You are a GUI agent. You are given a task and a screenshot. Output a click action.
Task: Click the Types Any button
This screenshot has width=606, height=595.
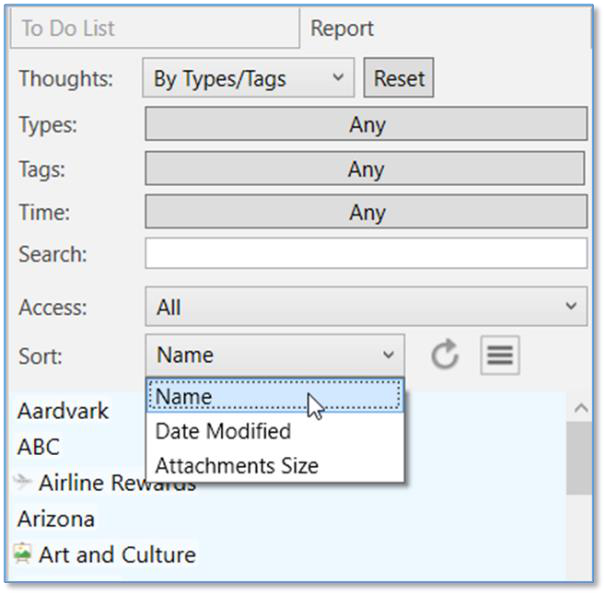pos(366,125)
